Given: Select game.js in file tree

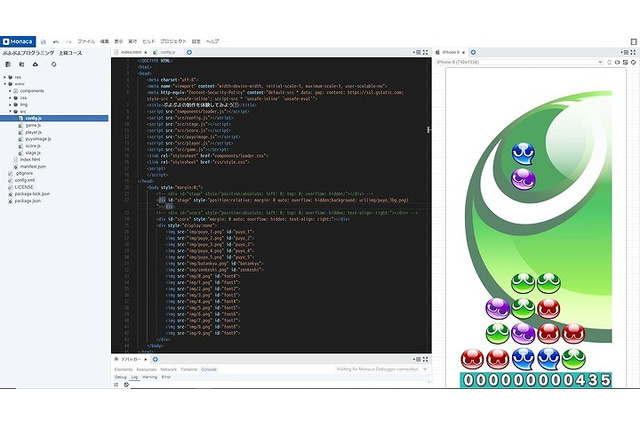Looking at the screenshot, I should (33, 125).
